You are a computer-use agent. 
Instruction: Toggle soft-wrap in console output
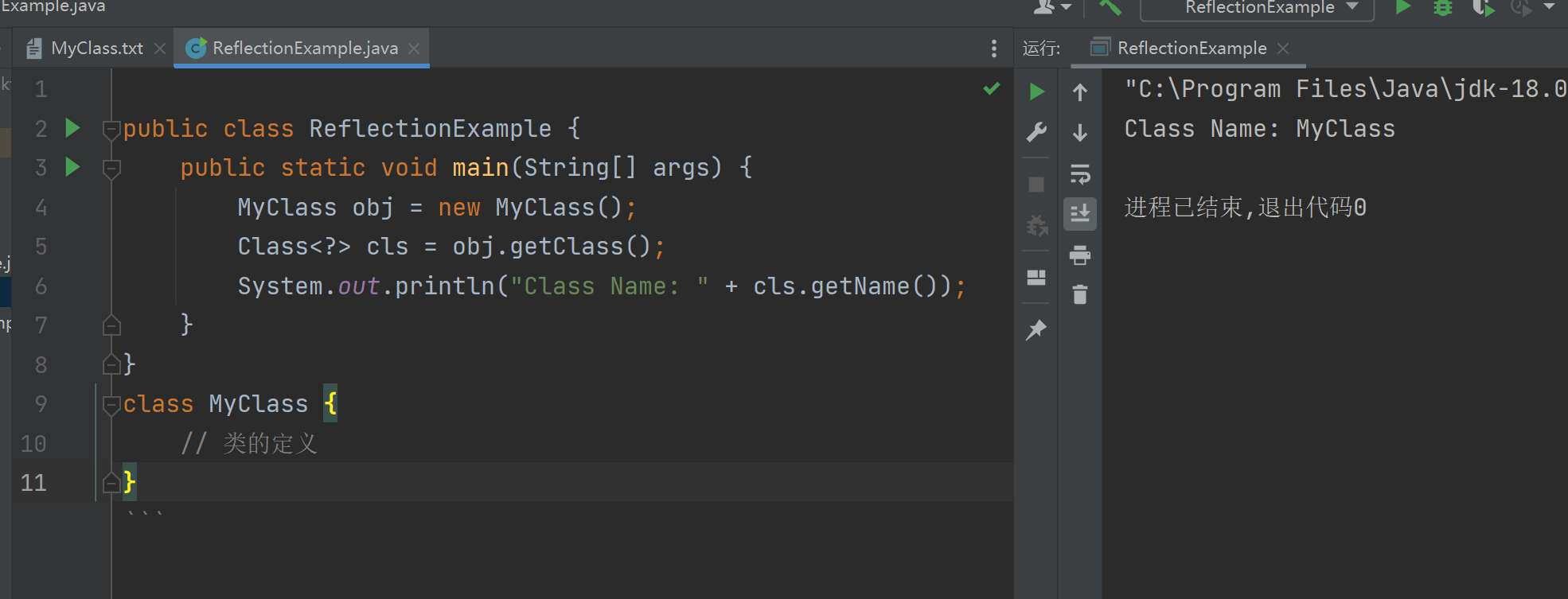point(1080,174)
